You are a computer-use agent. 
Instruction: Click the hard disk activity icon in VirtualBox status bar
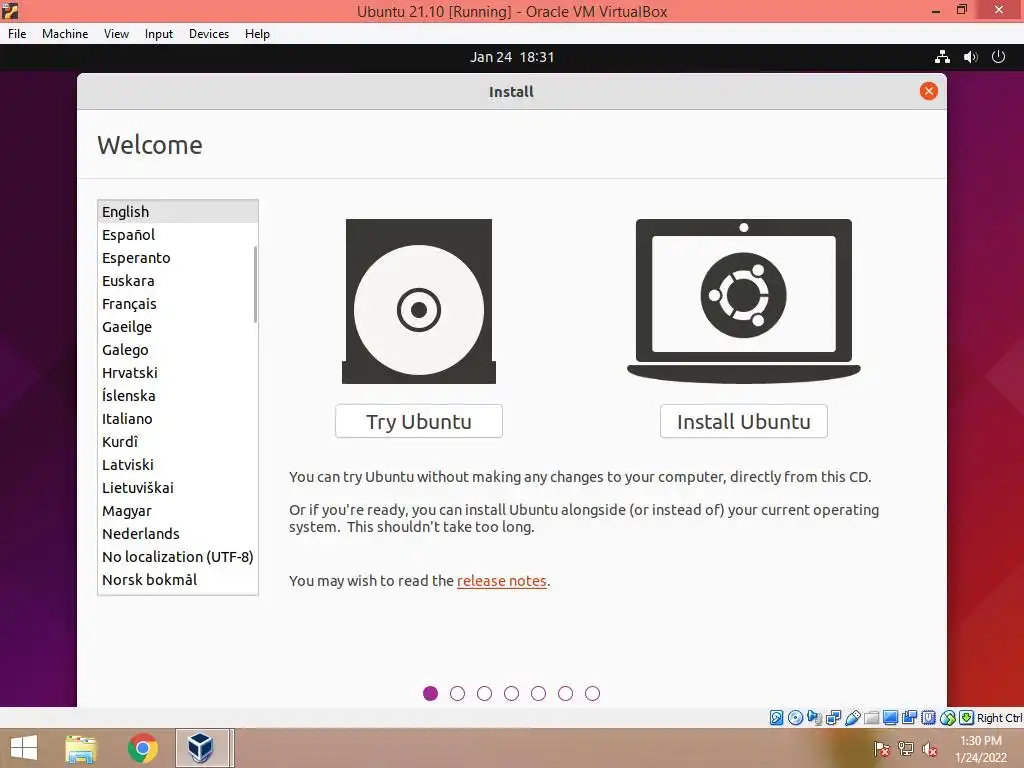(x=776, y=718)
